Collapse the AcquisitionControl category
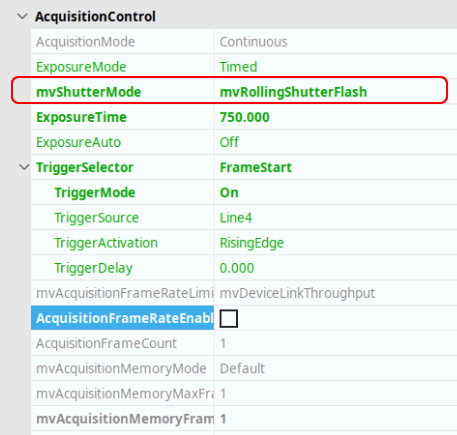This screenshot has width=457, height=435. (x=22, y=16)
